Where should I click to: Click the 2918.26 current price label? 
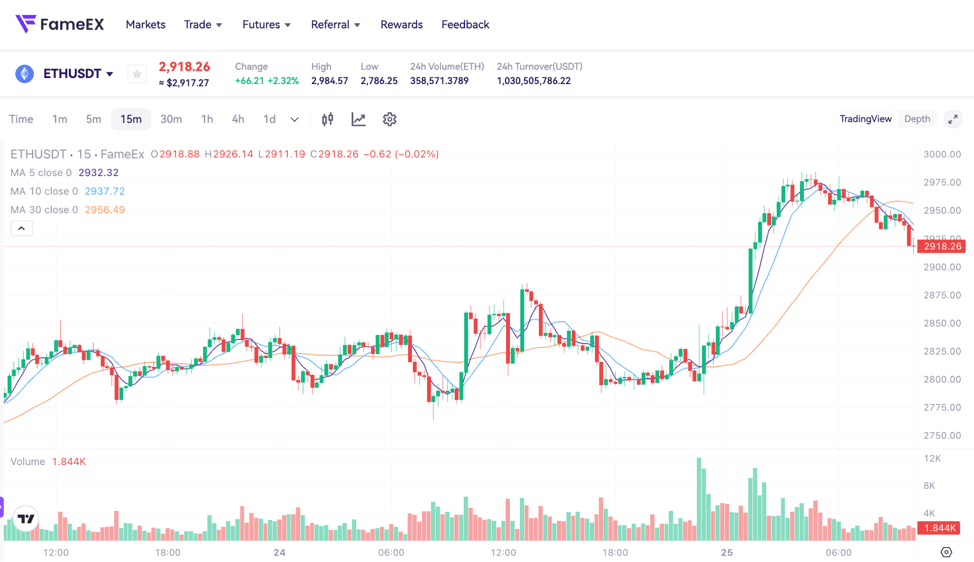tap(941, 246)
